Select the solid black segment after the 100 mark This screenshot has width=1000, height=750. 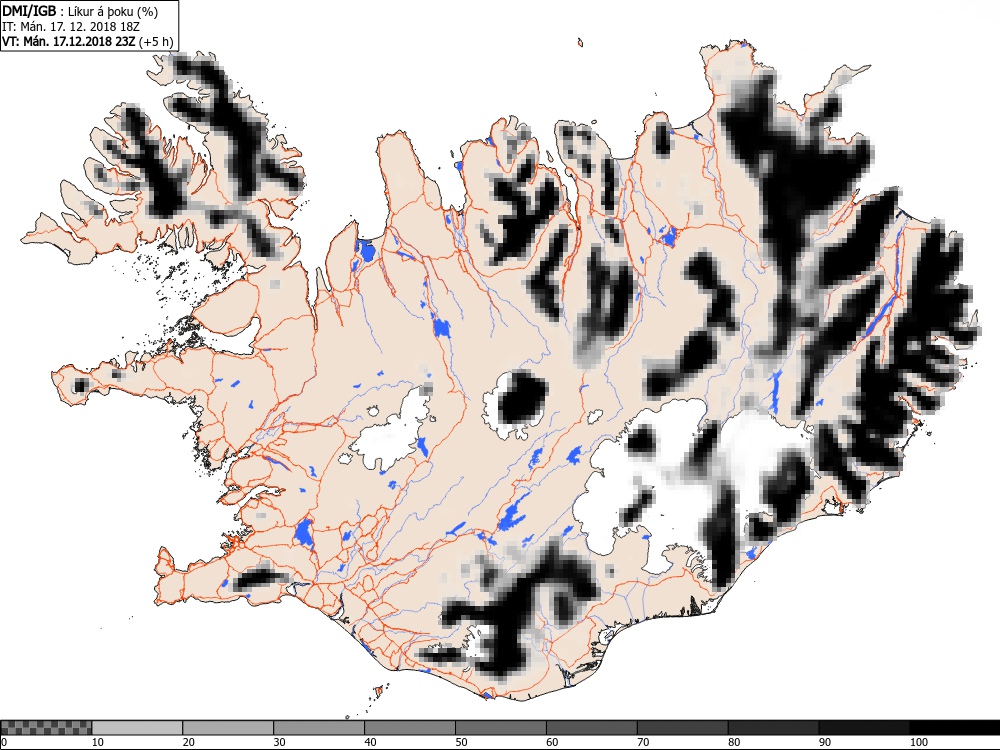pyautogui.click(x=955, y=728)
